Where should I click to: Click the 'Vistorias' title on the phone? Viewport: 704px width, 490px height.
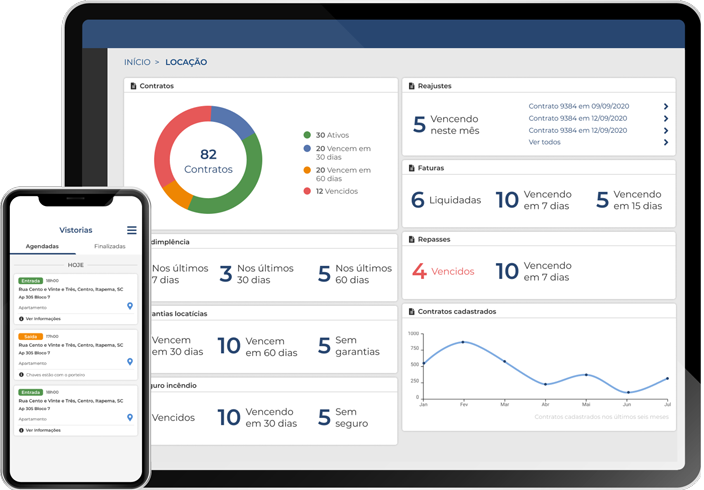point(76,230)
